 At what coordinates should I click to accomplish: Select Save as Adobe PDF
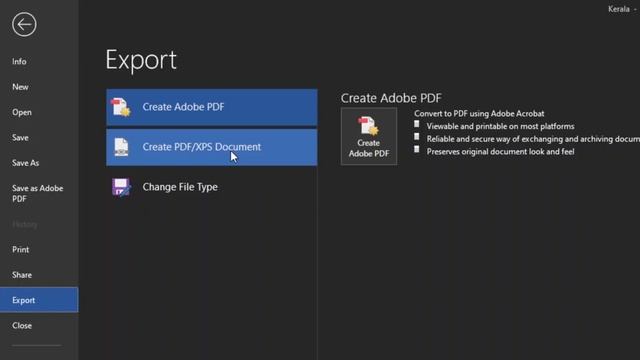coord(37,193)
